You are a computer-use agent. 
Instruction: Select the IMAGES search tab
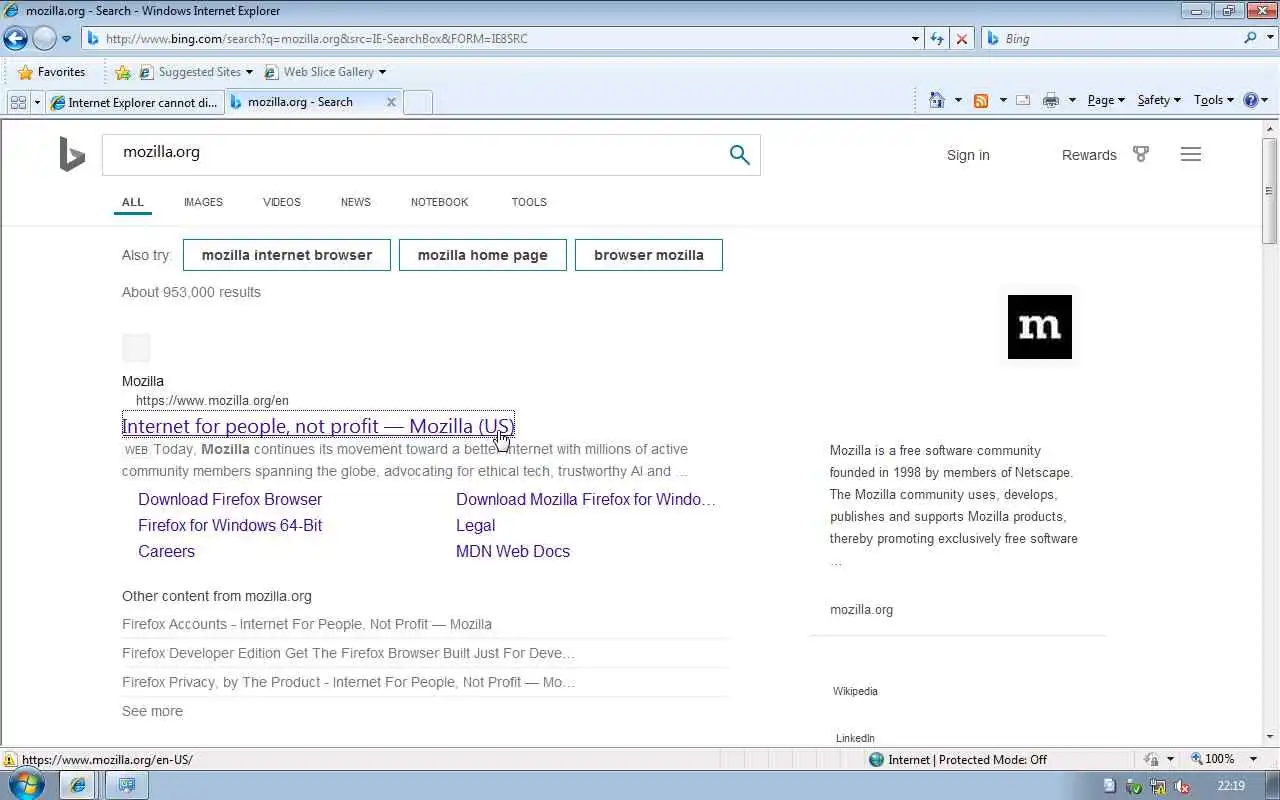coord(203,202)
